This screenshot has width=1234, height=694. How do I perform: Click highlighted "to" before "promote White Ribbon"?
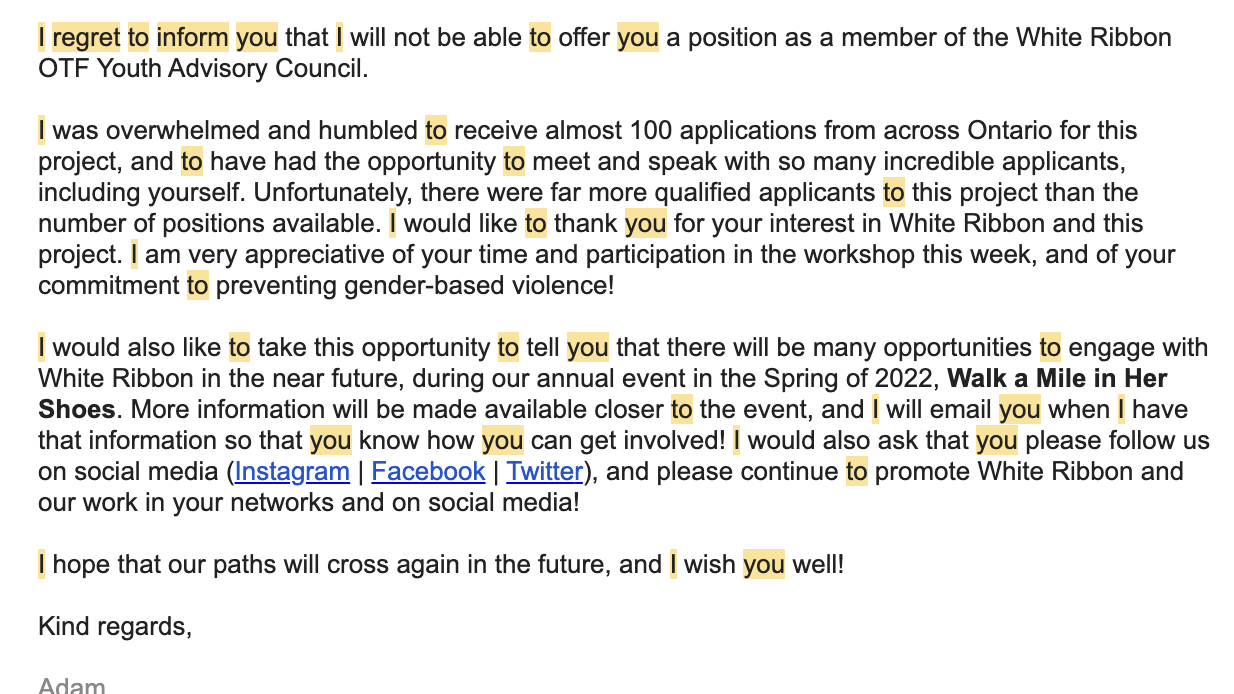tap(856, 472)
